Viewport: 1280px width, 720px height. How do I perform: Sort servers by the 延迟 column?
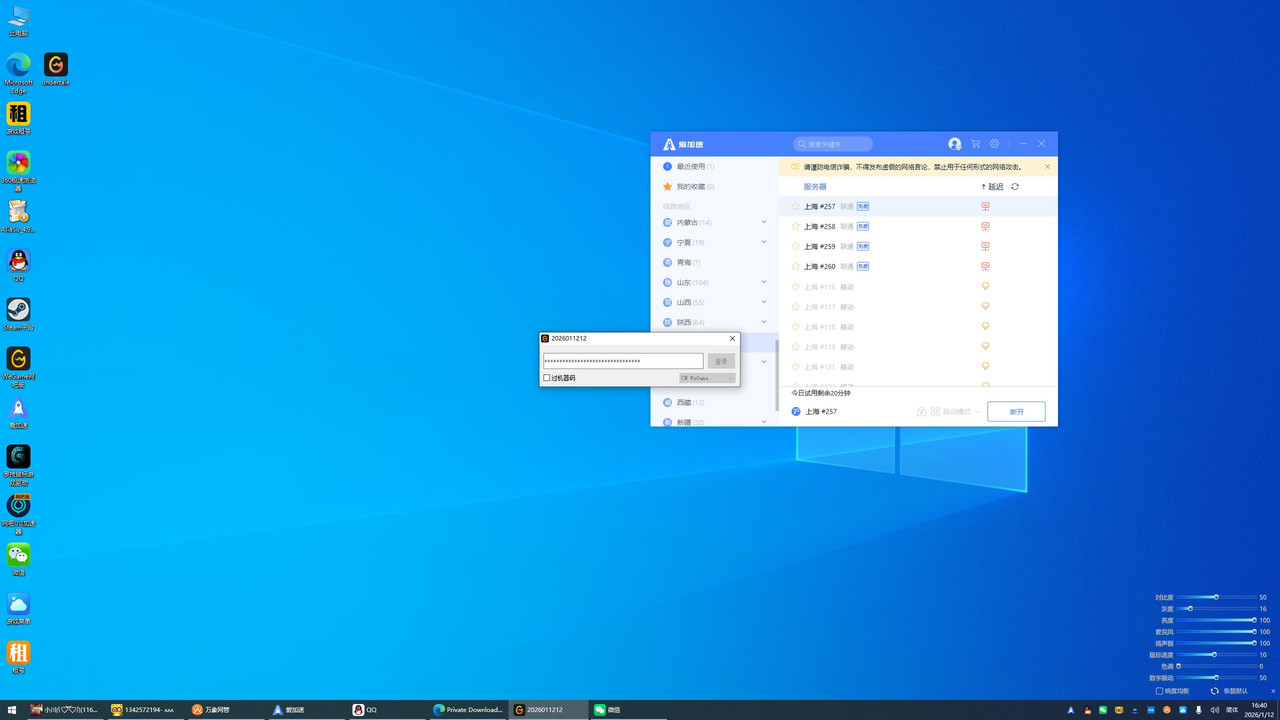[x=992, y=187]
